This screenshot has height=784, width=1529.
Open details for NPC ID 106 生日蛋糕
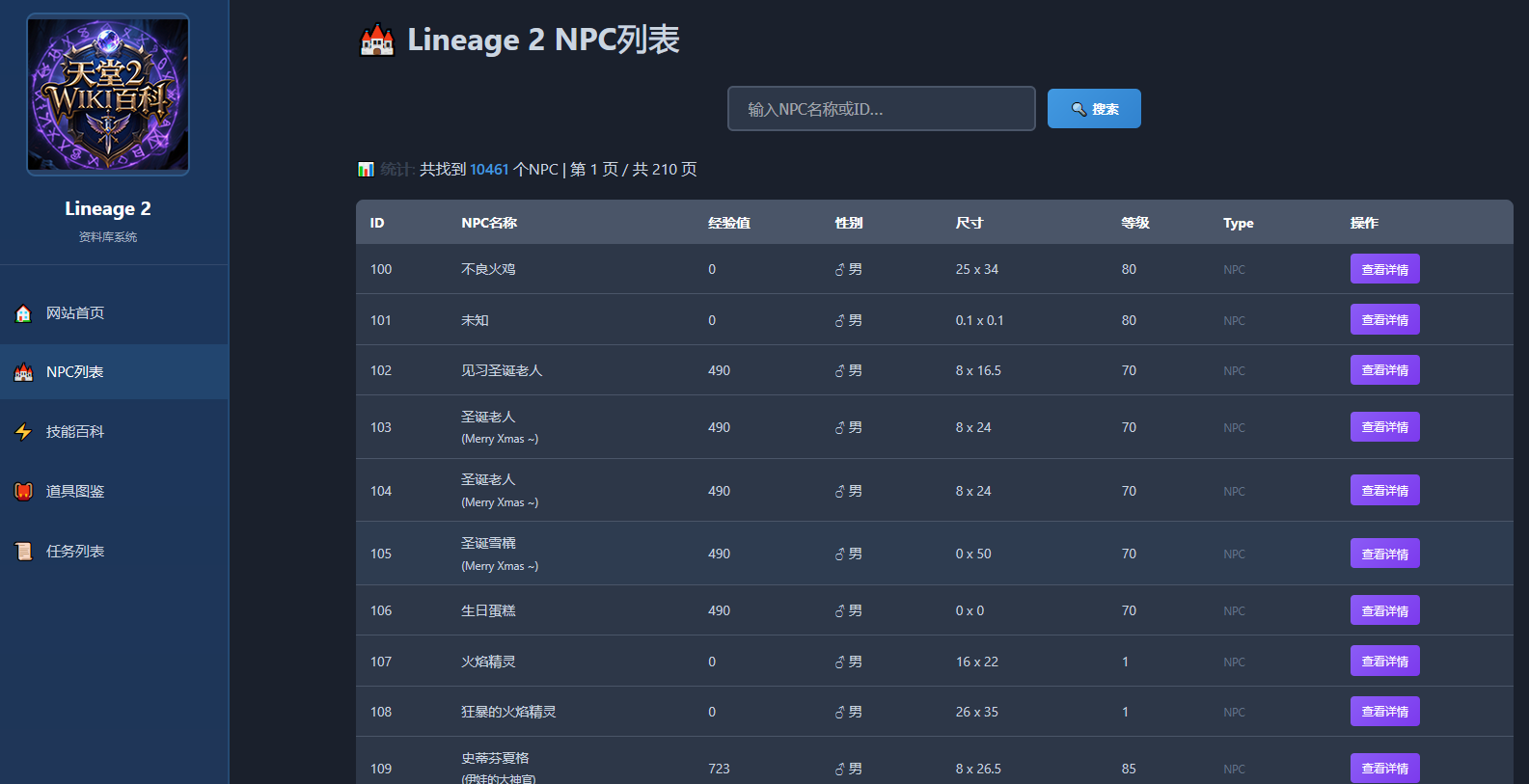point(1384,610)
